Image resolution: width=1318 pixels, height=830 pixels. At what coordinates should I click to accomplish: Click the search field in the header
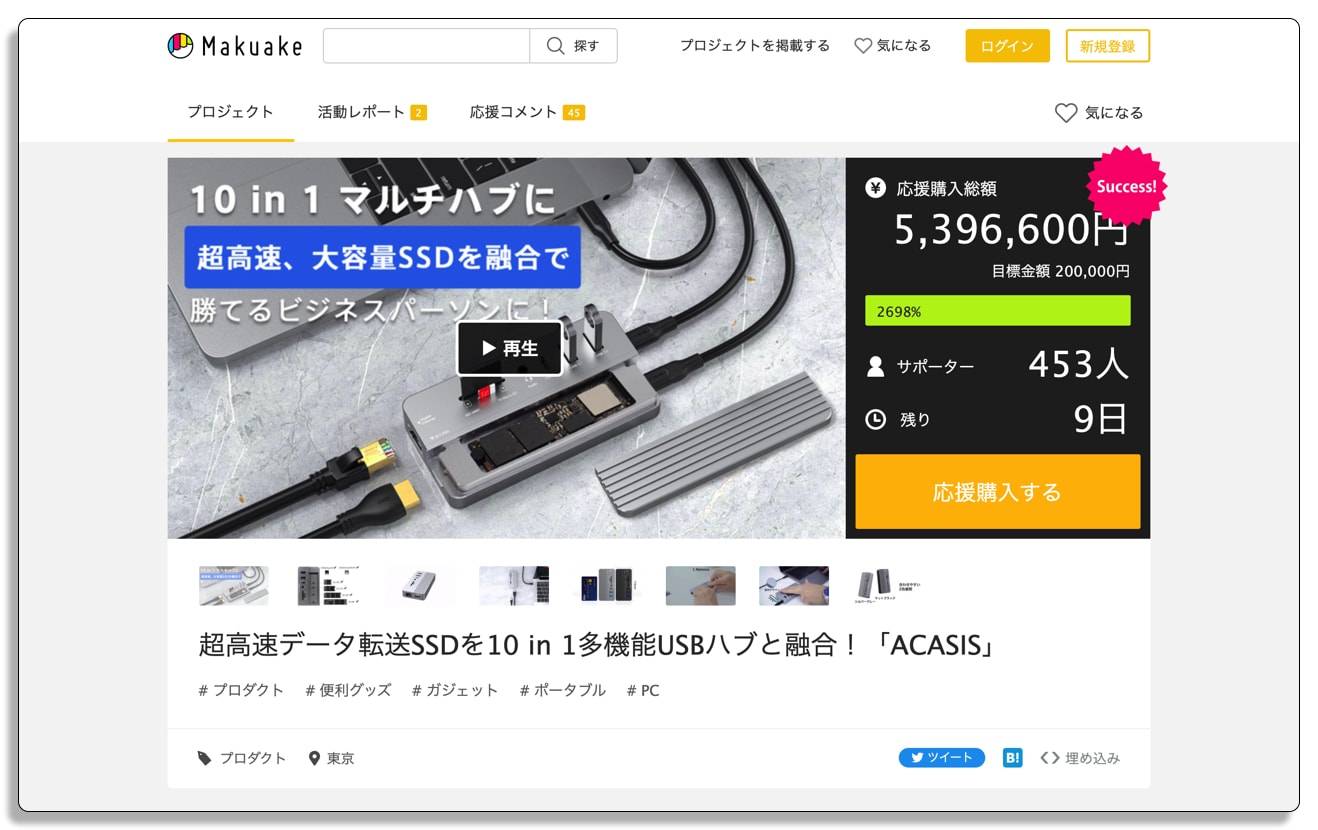coord(426,46)
